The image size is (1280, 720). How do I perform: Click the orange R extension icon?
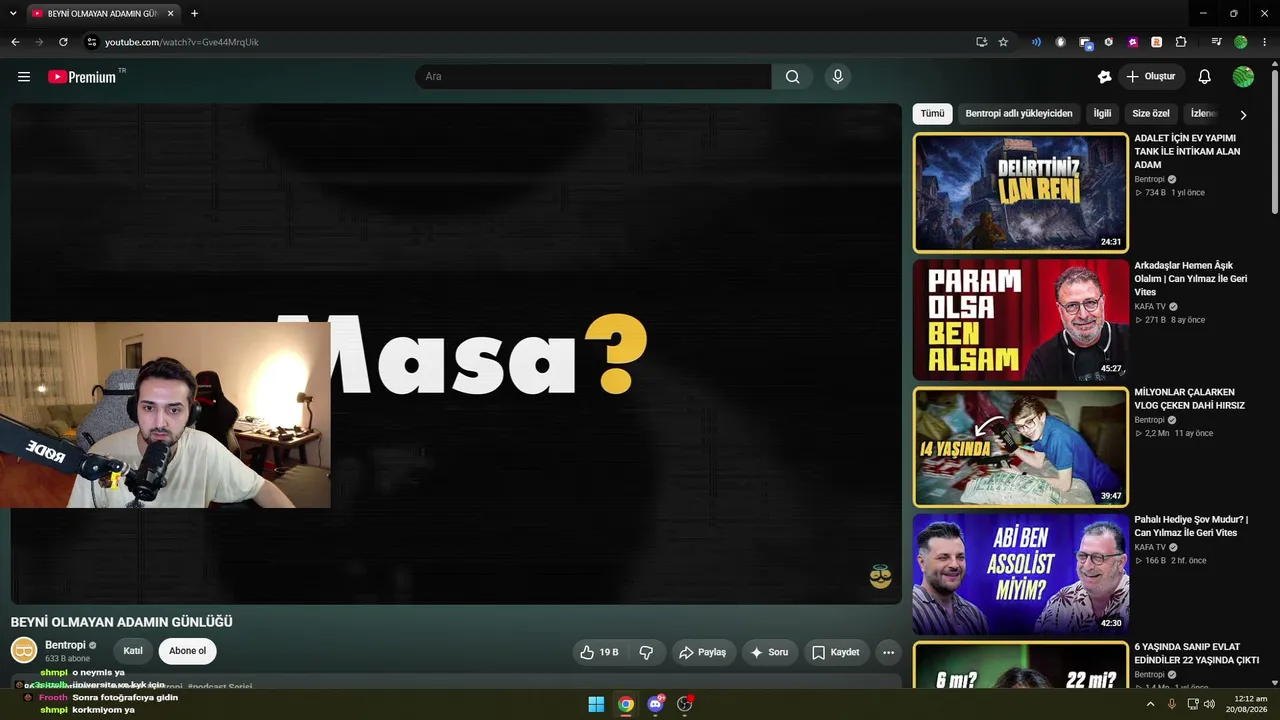tap(1156, 42)
